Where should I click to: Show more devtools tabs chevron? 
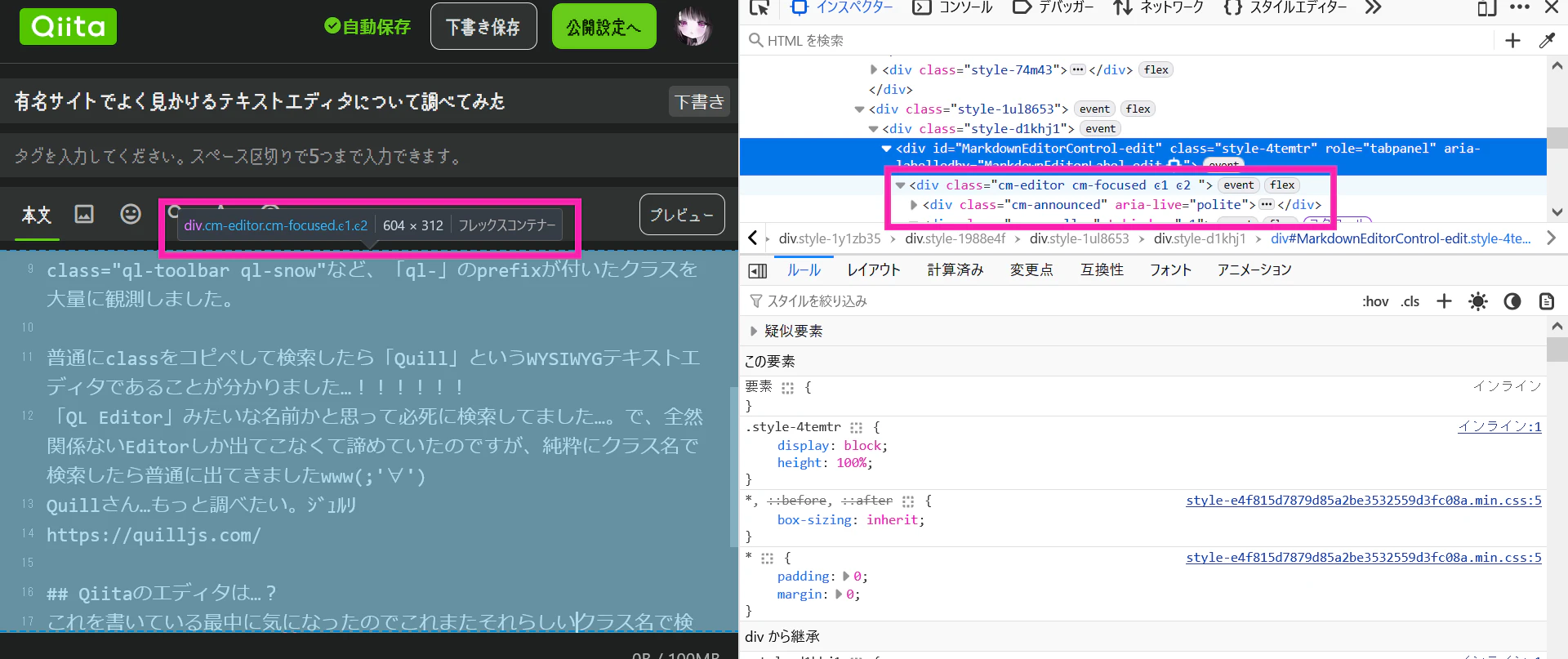pyautogui.click(x=1374, y=7)
